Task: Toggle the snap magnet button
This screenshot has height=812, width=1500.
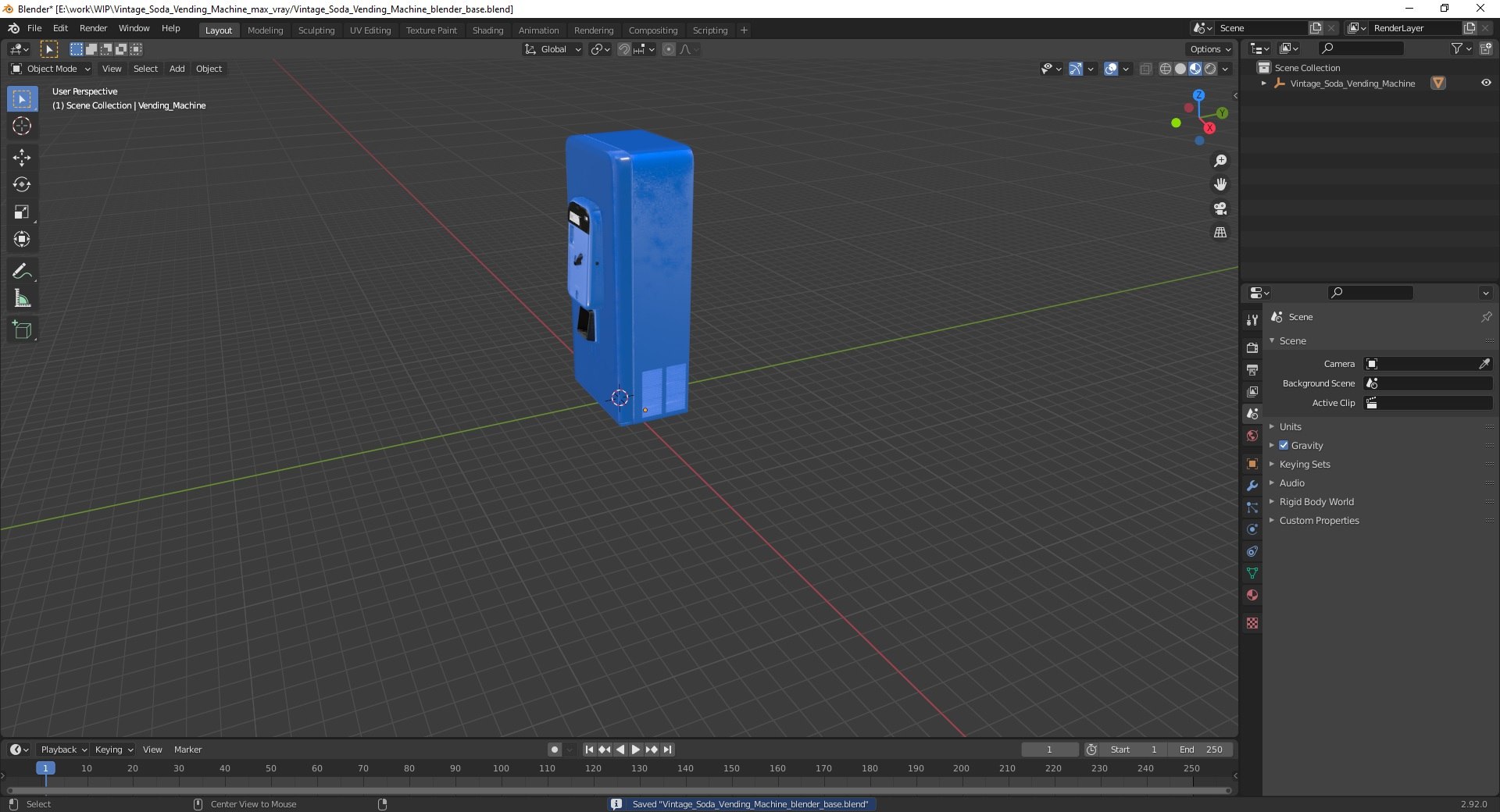Action: pos(624,49)
